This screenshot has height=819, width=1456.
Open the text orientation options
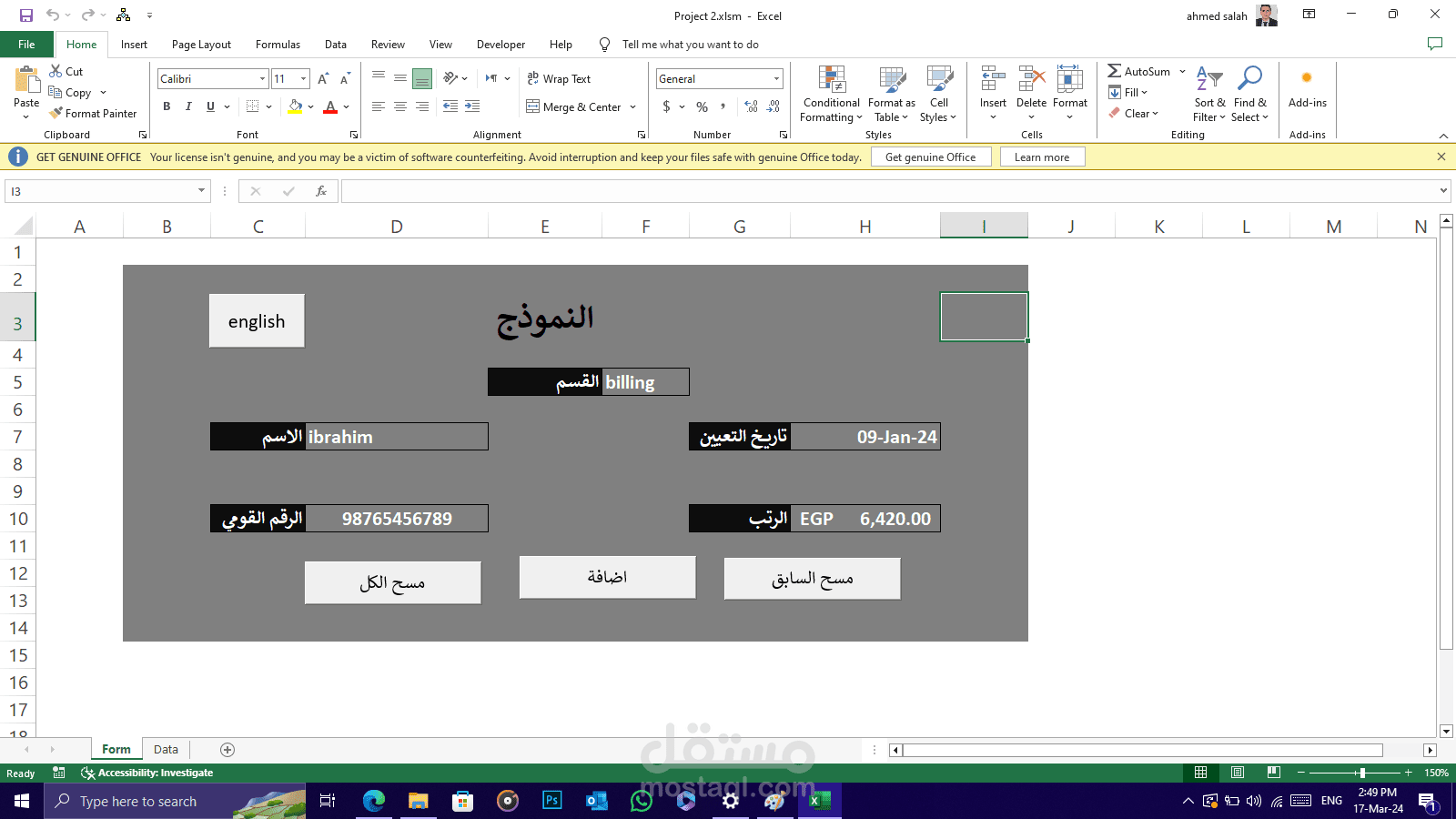[455, 79]
